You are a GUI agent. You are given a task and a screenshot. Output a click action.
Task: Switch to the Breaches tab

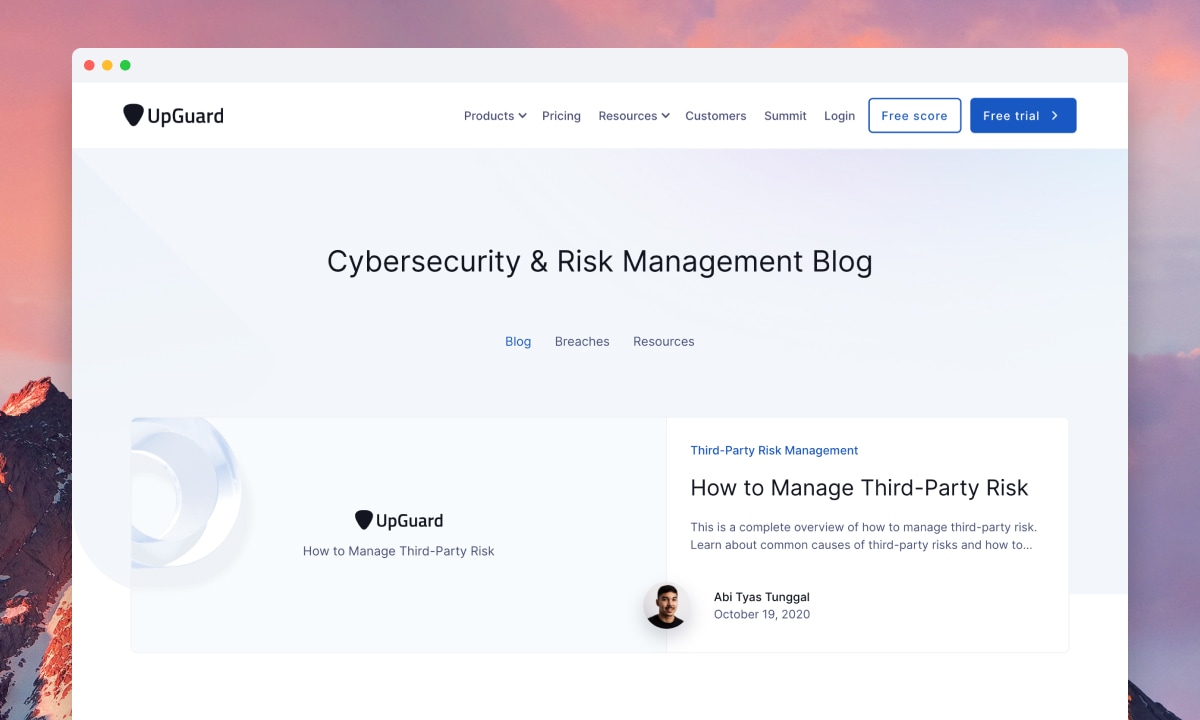click(x=582, y=341)
